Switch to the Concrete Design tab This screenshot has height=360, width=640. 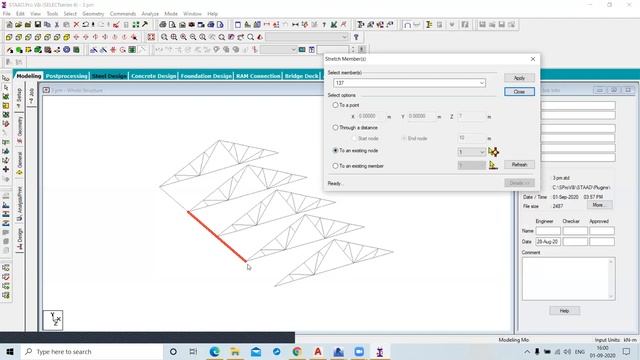tap(153, 76)
